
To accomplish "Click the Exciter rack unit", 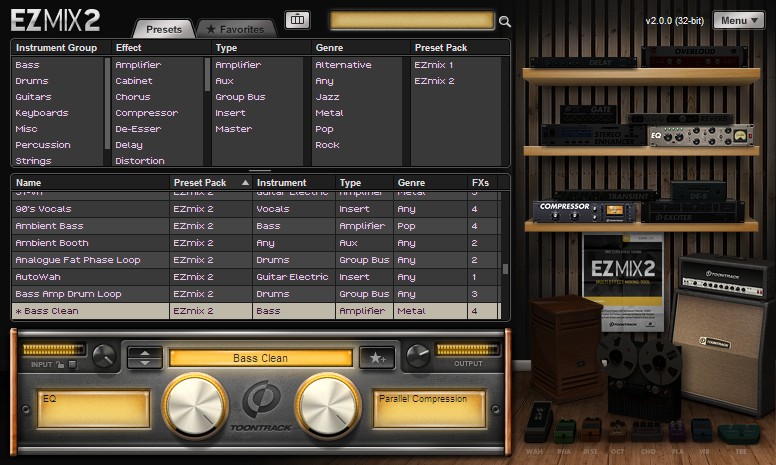I will tap(693, 212).
